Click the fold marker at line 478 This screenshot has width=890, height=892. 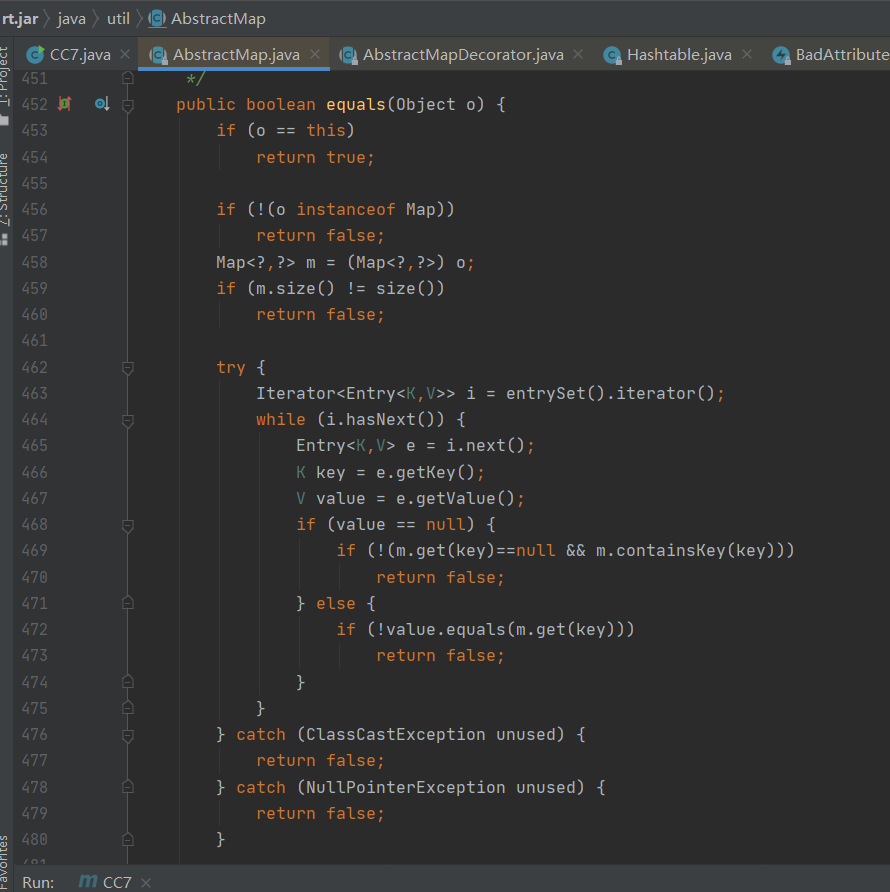(x=128, y=786)
